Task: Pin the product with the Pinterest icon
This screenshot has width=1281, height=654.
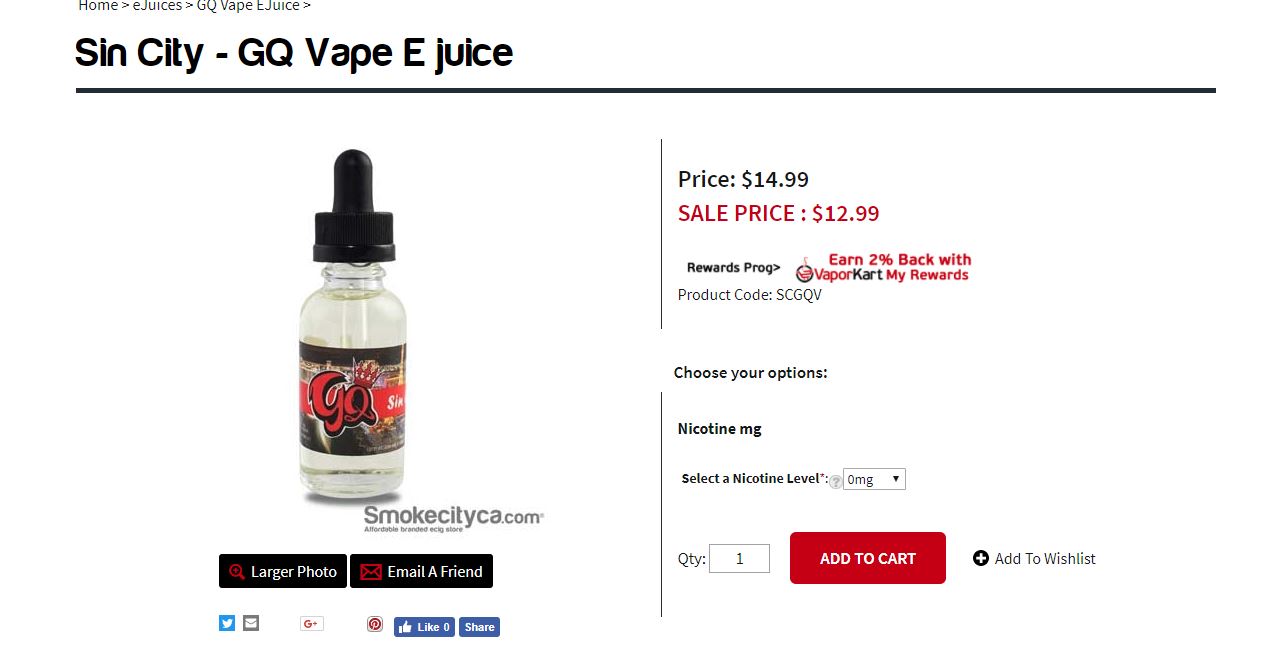Action: (x=375, y=624)
